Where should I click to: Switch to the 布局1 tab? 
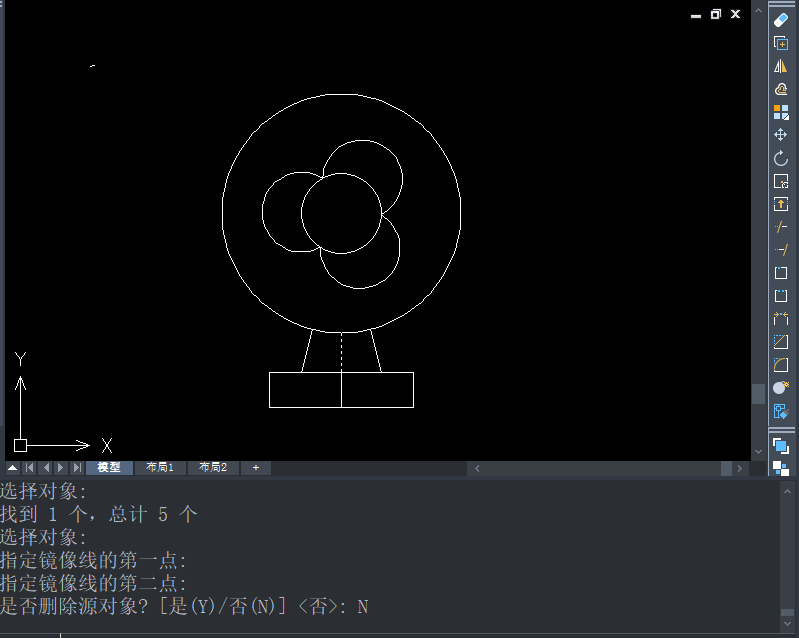click(160, 467)
